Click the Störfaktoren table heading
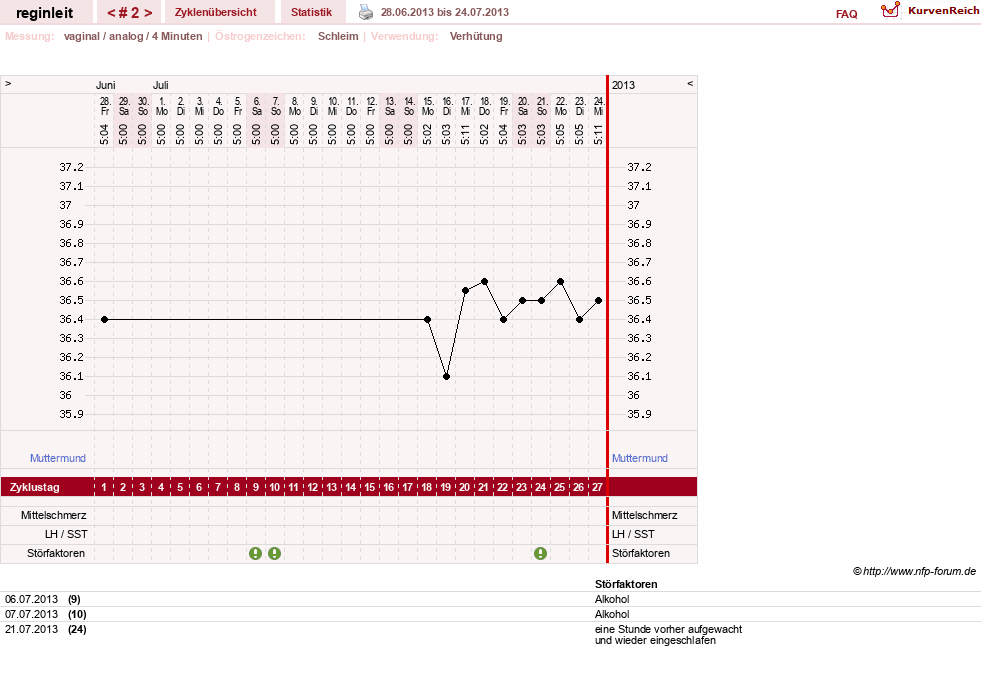This screenshot has width=981, height=677. pyautogui.click(x=626, y=584)
